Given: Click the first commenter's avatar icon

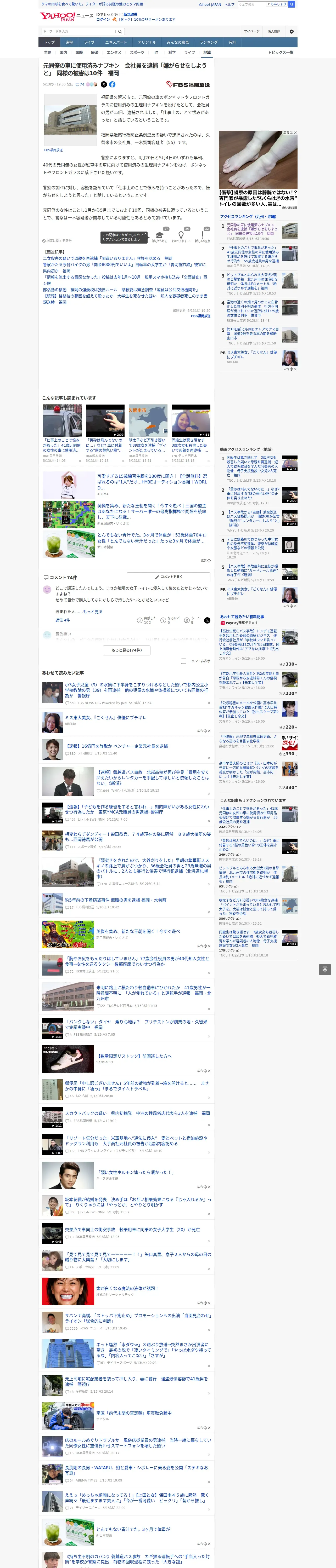Looking at the screenshot, I should tap(47, 590).
